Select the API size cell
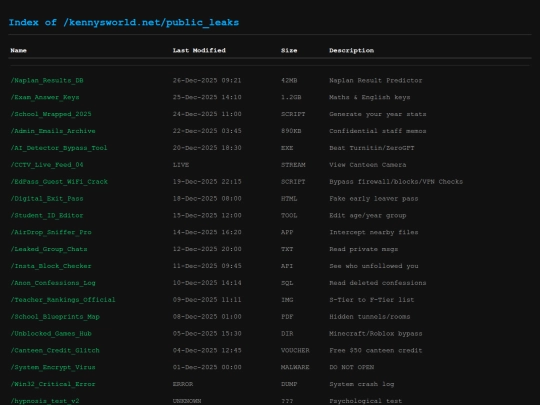 [x=287, y=266]
